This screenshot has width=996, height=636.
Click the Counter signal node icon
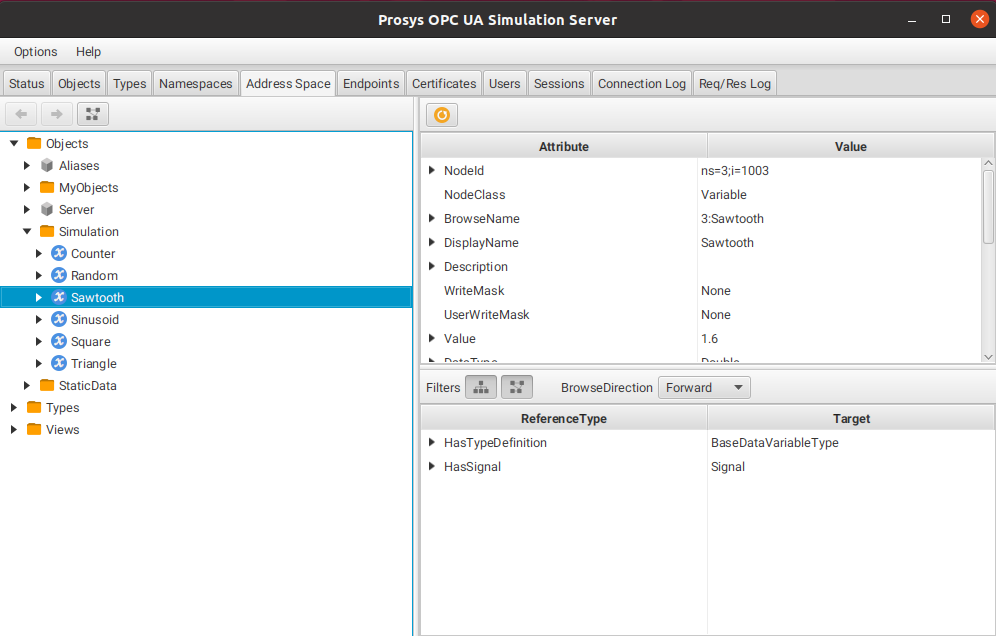pyautogui.click(x=58, y=253)
